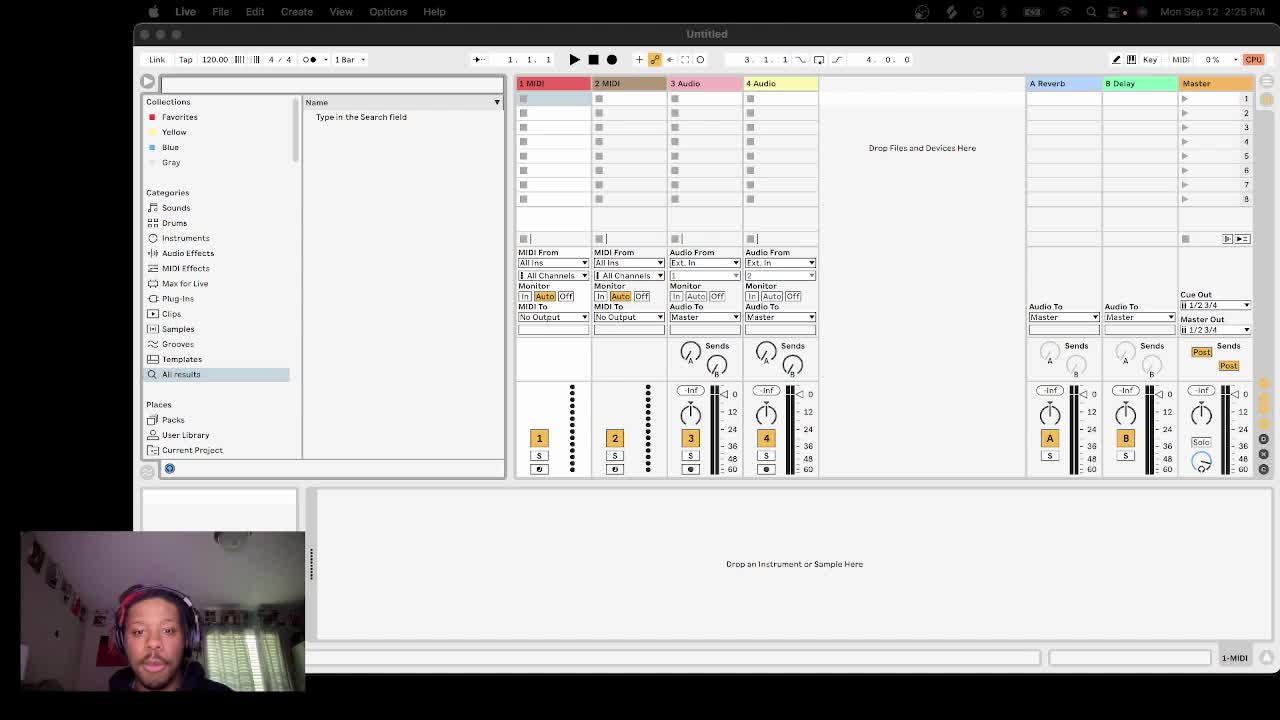Stop playback in the transport bar
This screenshot has height=720, width=1280.
(593, 59)
